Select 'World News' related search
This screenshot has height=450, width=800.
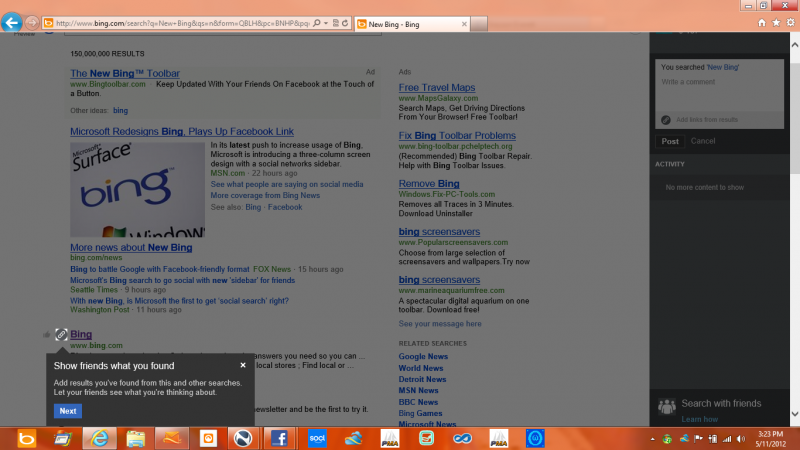pos(421,368)
